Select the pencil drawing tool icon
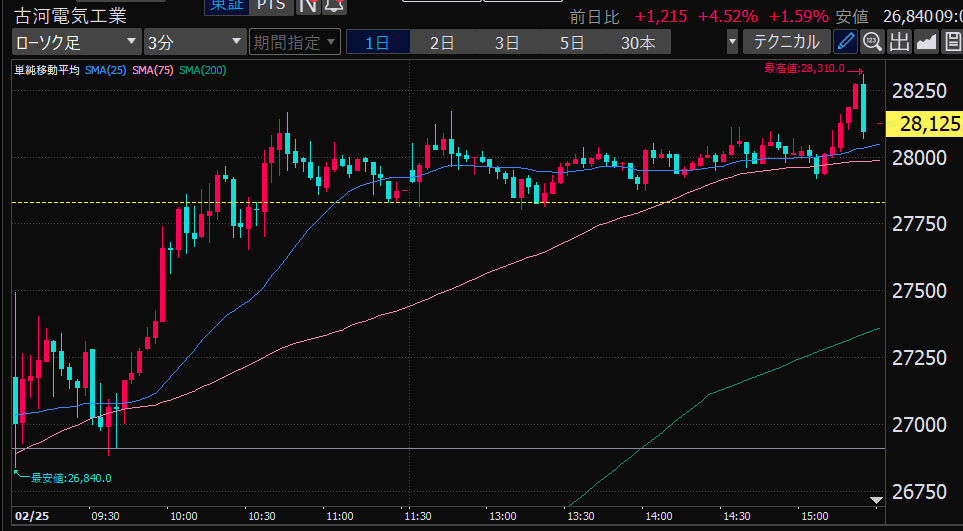 (846, 42)
